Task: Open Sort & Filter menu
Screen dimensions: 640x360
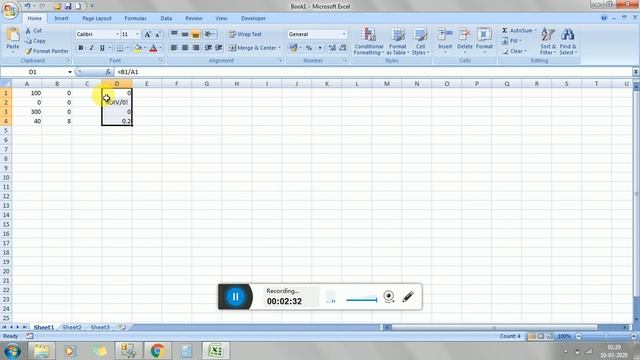Action: [x=548, y=41]
